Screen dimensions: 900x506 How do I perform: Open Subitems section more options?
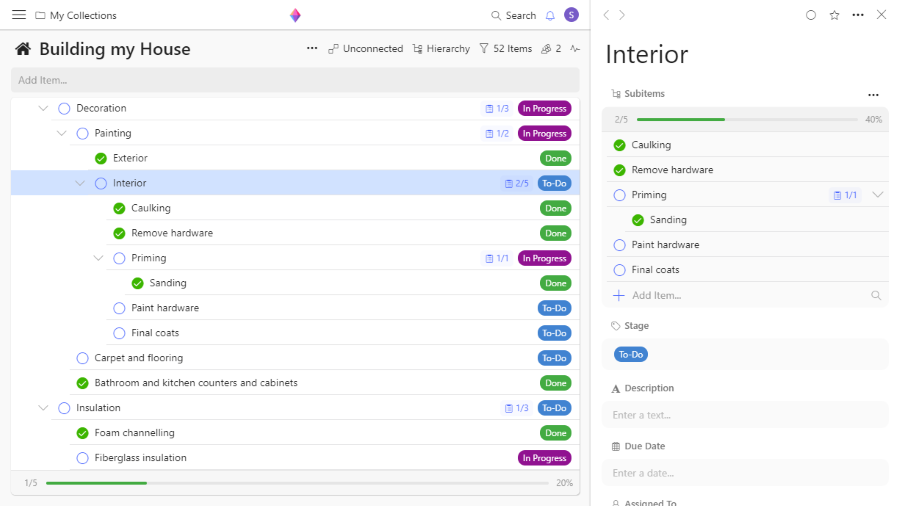[x=873, y=94]
